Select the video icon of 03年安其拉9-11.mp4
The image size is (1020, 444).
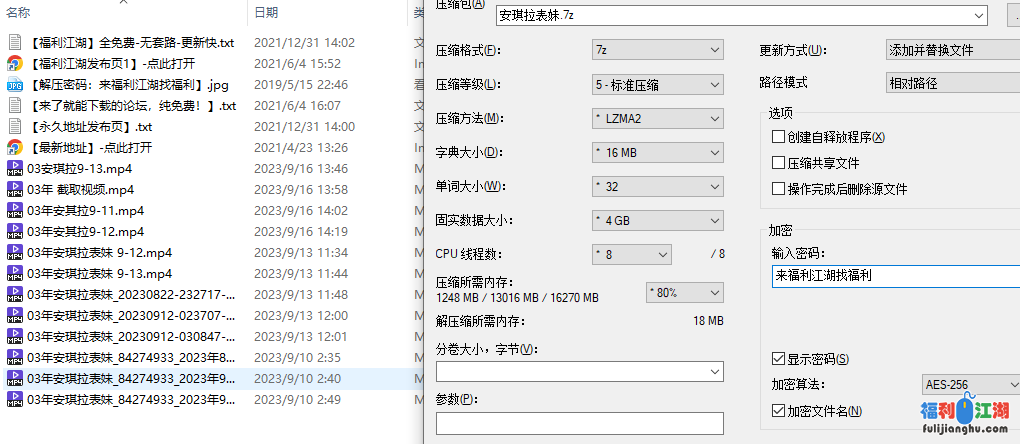tap(14, 211)
